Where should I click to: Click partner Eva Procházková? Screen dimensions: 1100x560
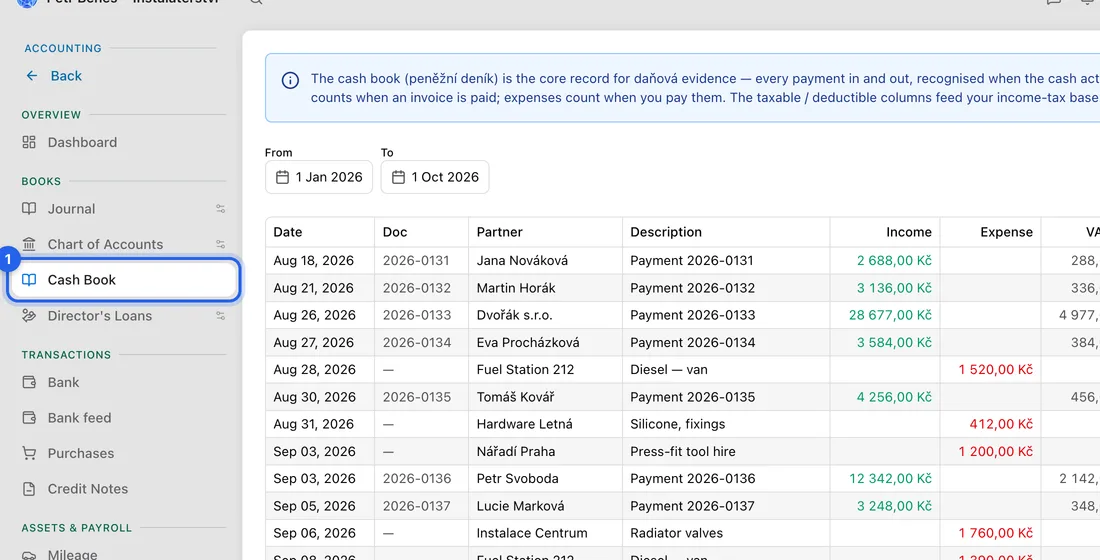(528, 342)
